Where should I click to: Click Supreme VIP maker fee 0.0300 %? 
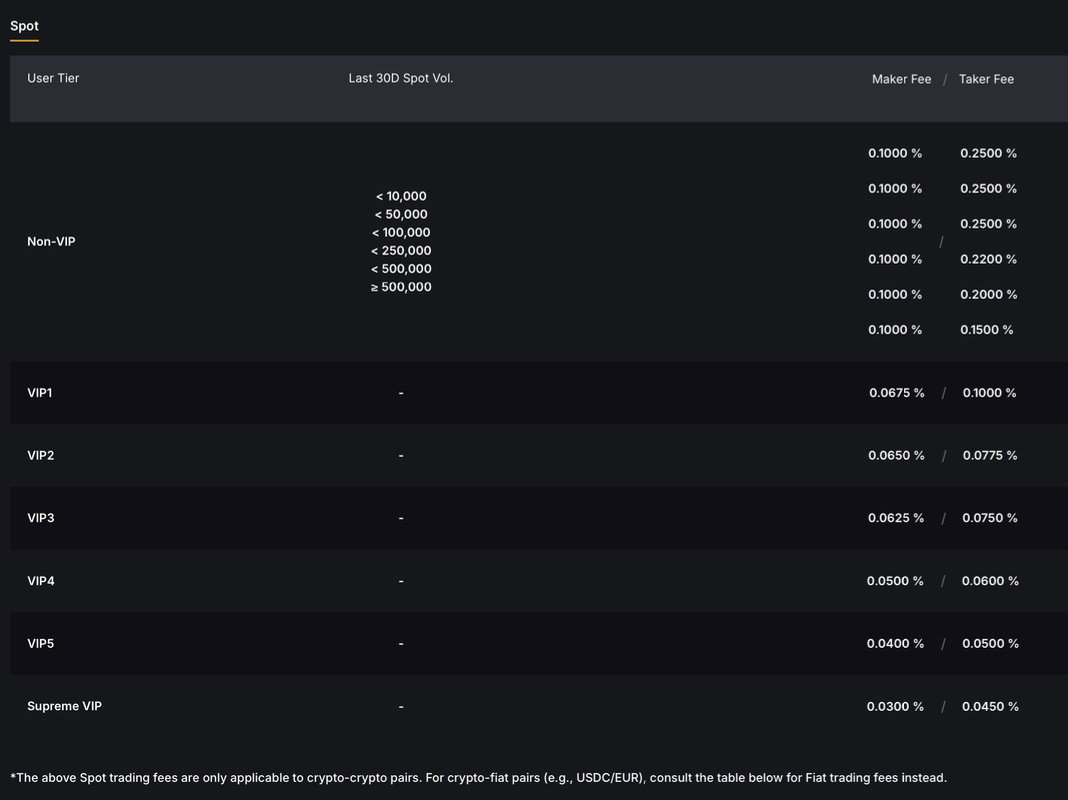(895, 707)
